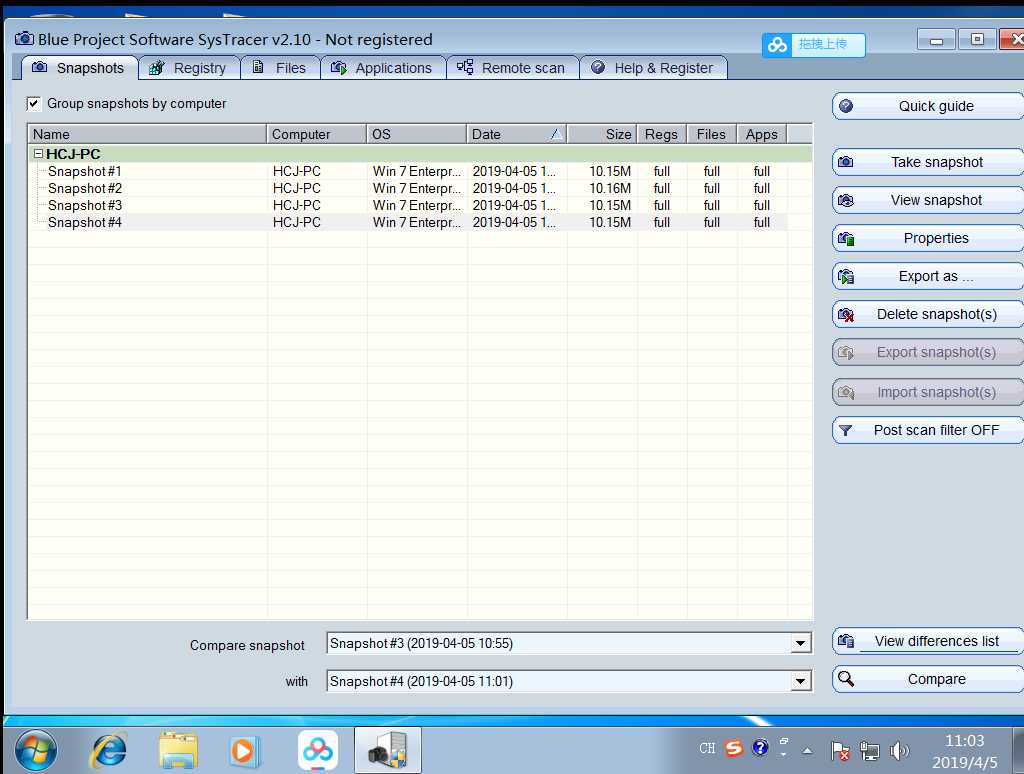Open the Compare snapshot dropdown

pos(800,643)
